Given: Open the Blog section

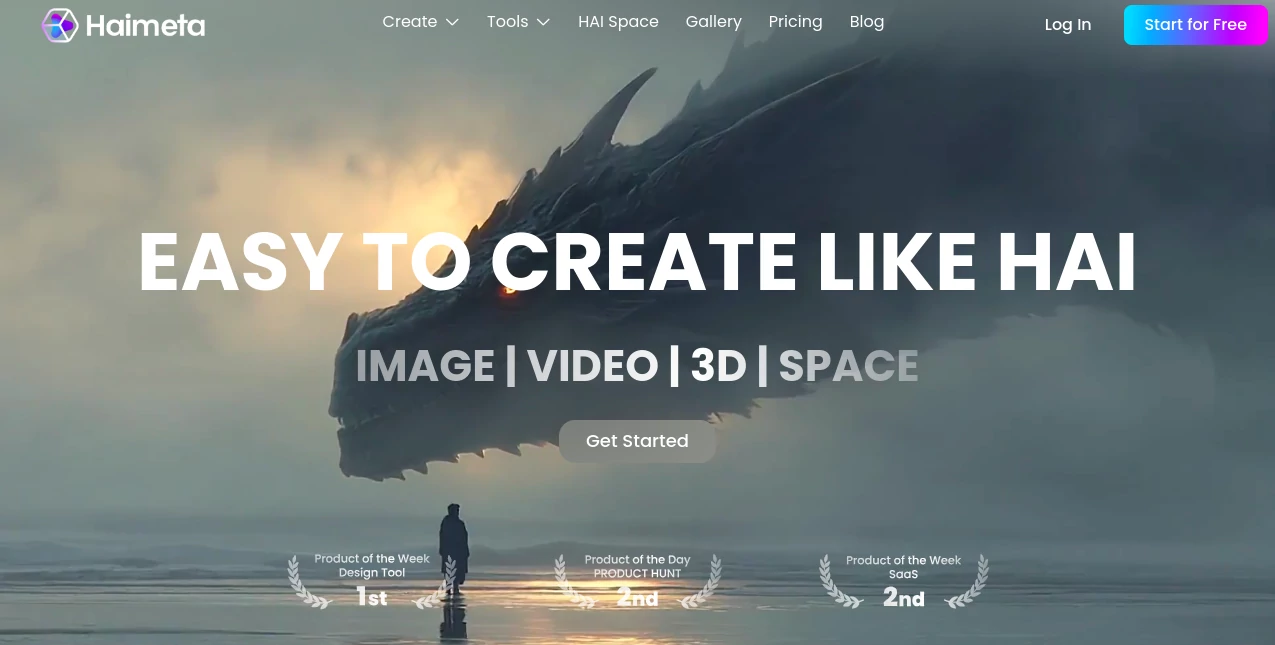Looking at the screenshot, I should tap(866, 21).
